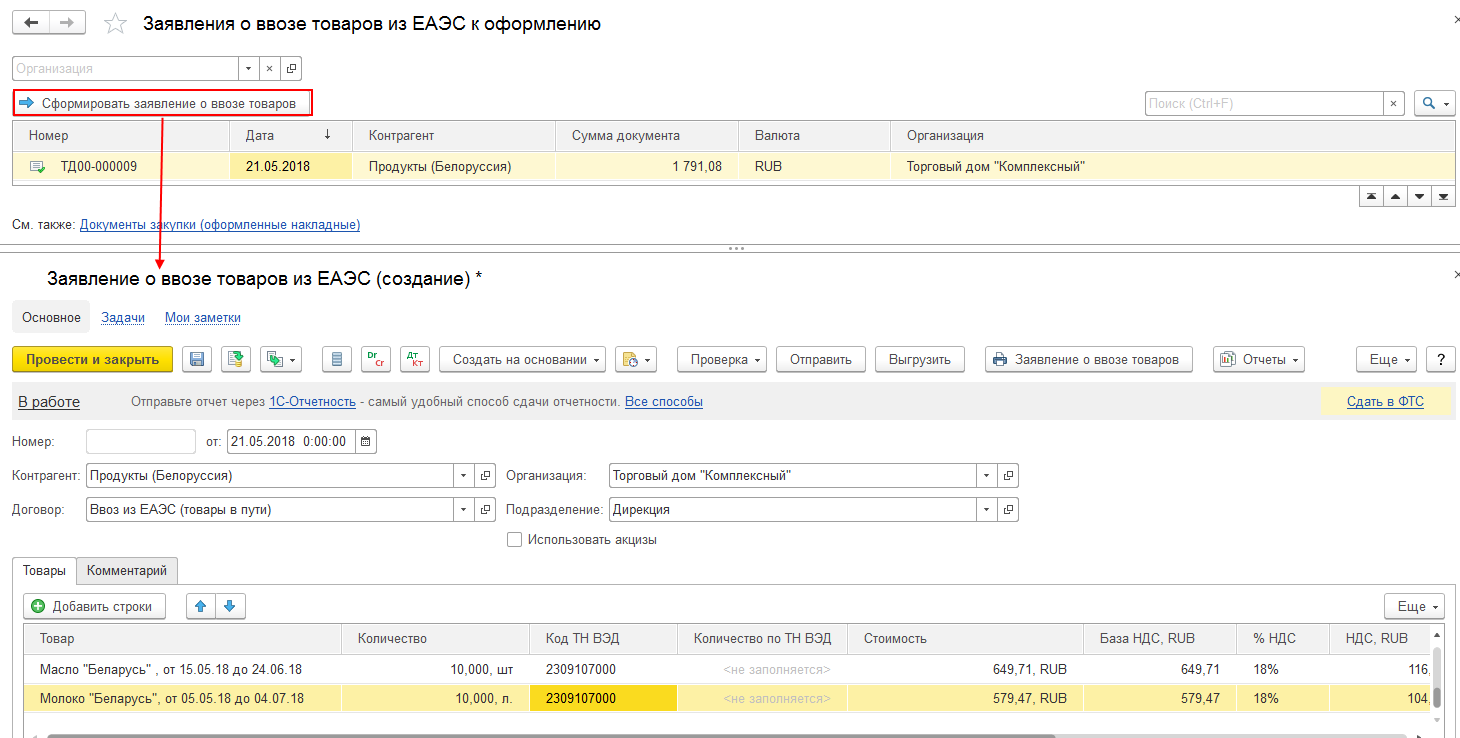
Task: Click the В работе status link
Action: pyautogui.click(x=49, y=402)
